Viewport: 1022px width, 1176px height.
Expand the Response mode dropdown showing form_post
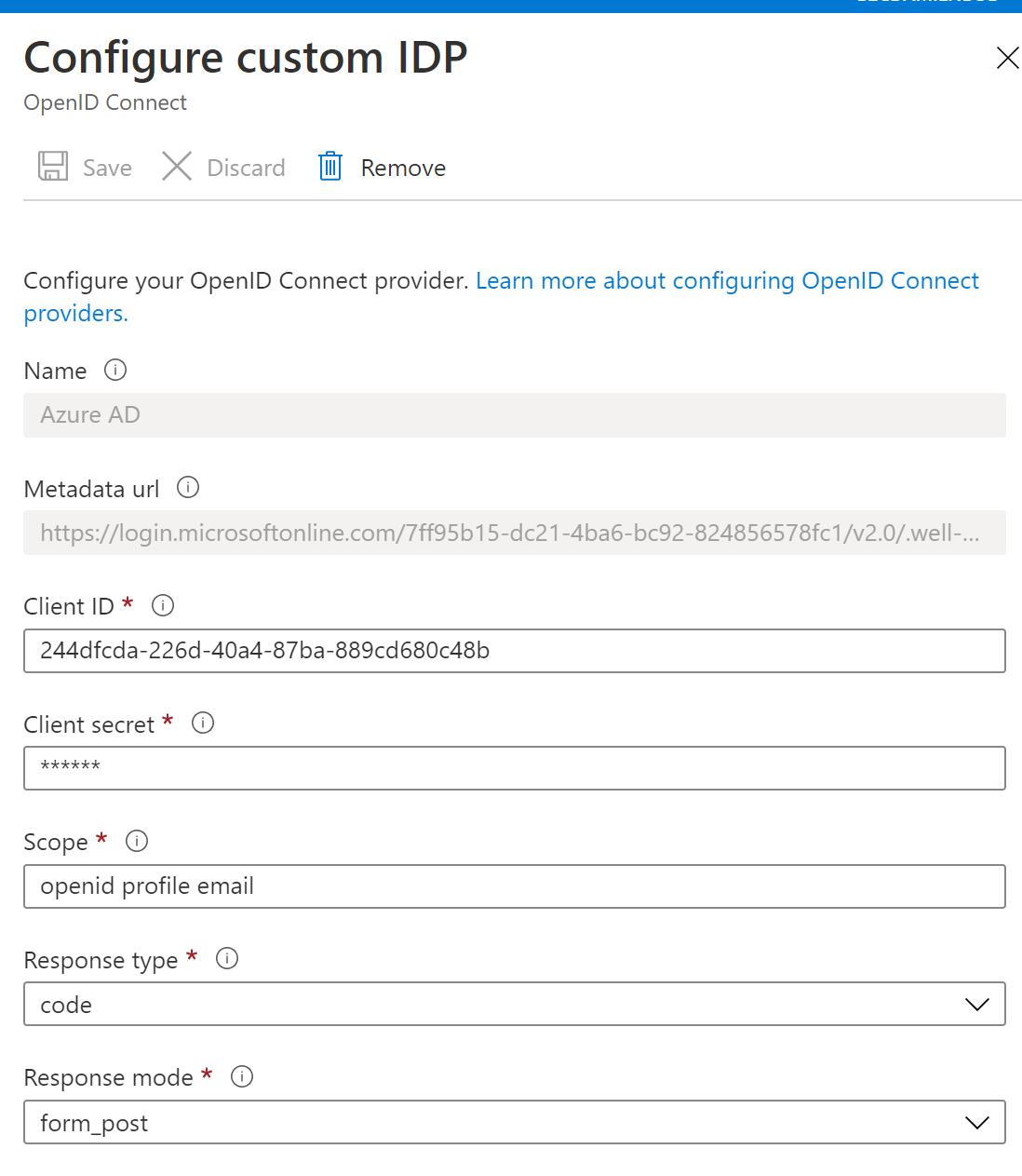pyautogui.click(x=514, y=1123)
